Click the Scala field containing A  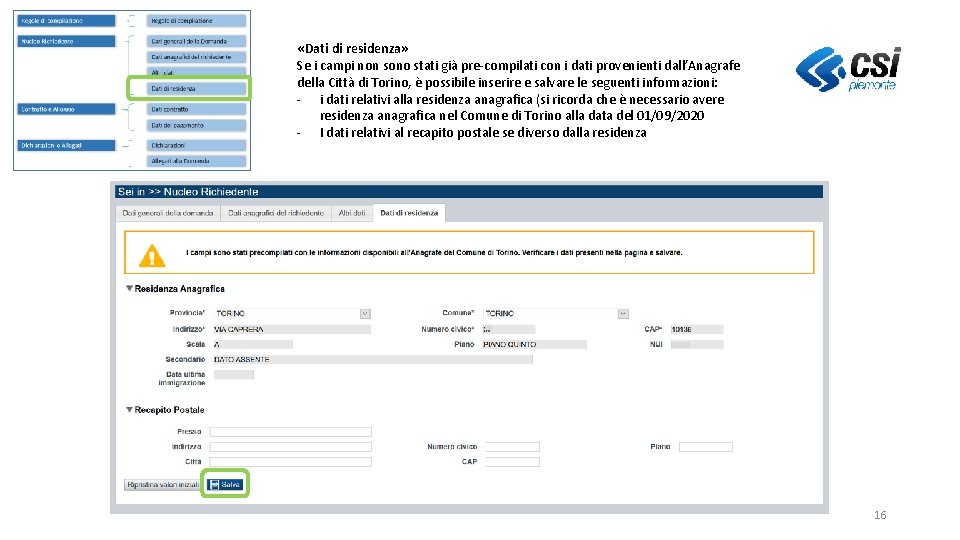253,345
